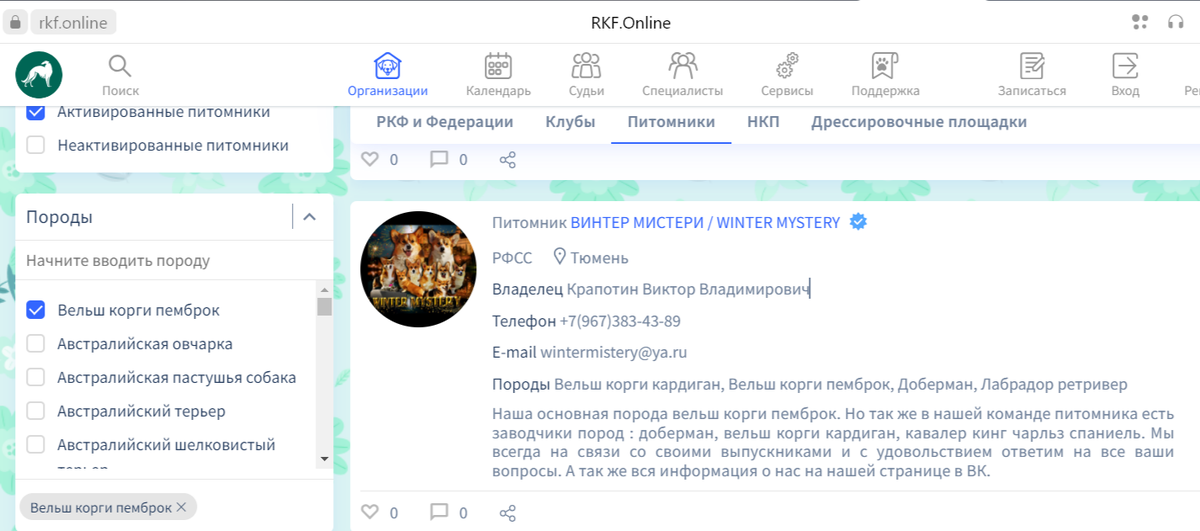Open the Вход login icon
The image size is (1200, 531).
1125,66
